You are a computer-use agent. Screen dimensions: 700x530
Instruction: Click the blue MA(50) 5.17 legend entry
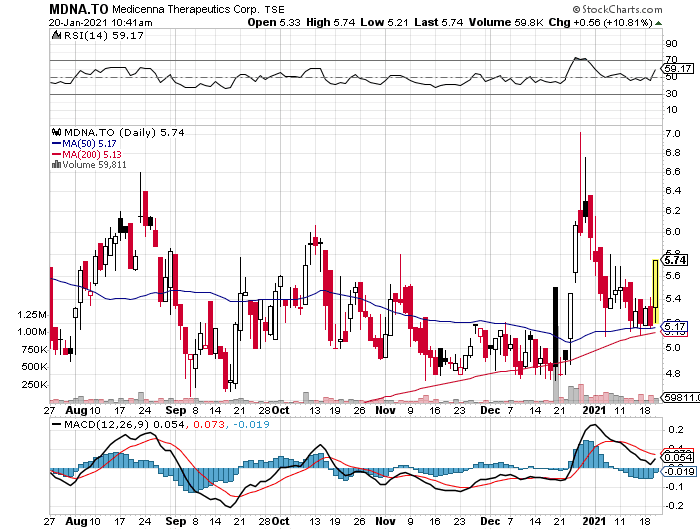pyautogui.click(x=84, y=144)
